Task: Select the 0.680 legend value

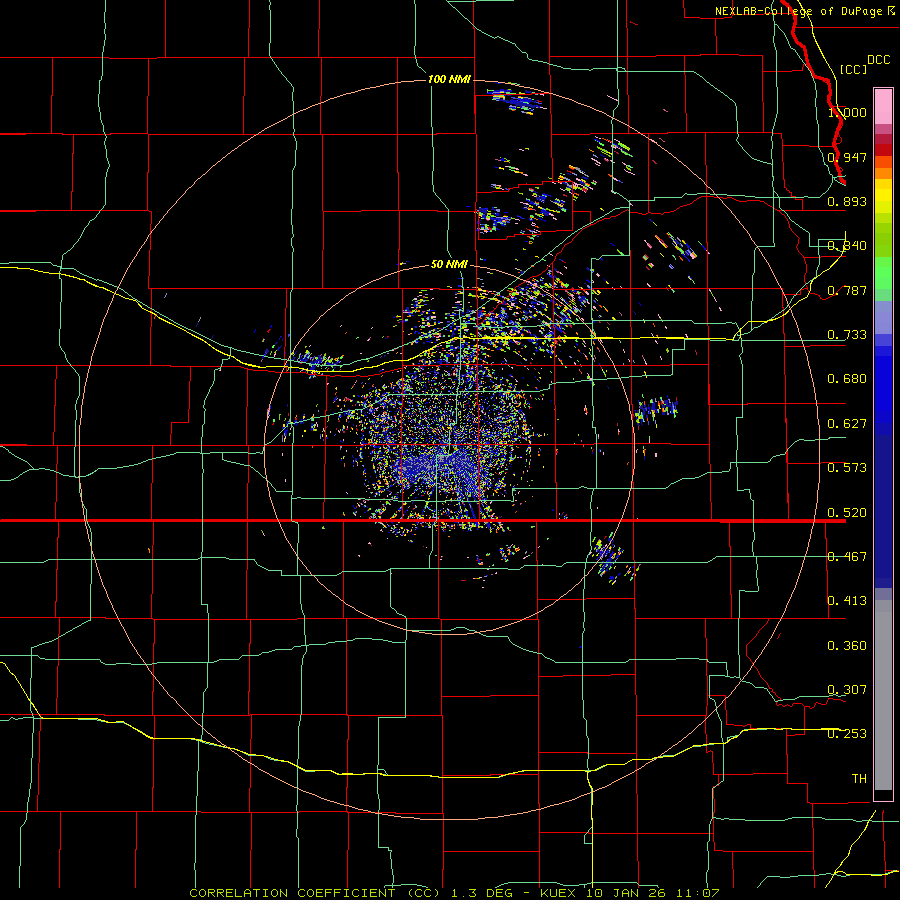Action: point(847,379)
